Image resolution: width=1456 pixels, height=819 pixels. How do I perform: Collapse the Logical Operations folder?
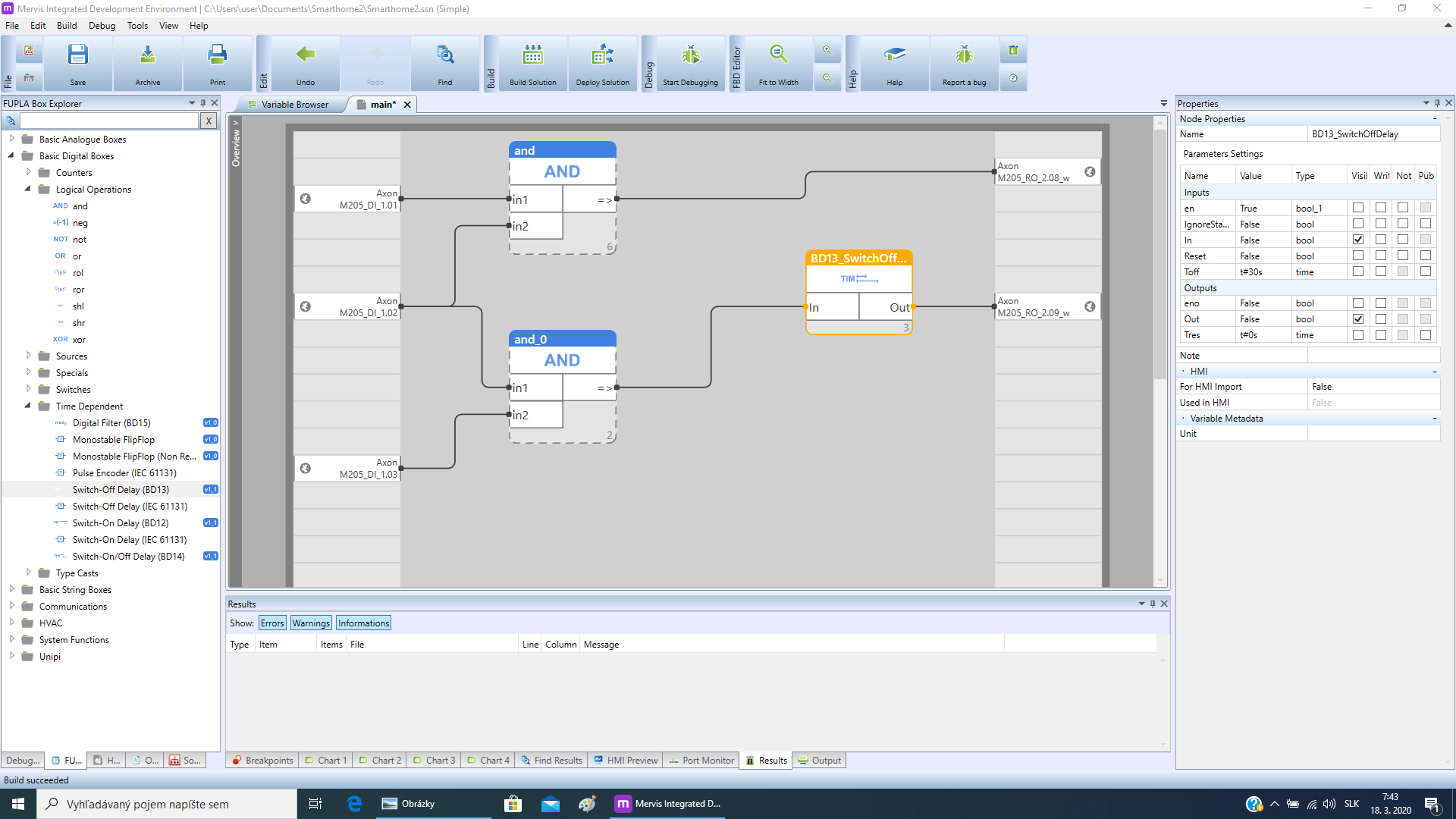(x=28, y=189)
